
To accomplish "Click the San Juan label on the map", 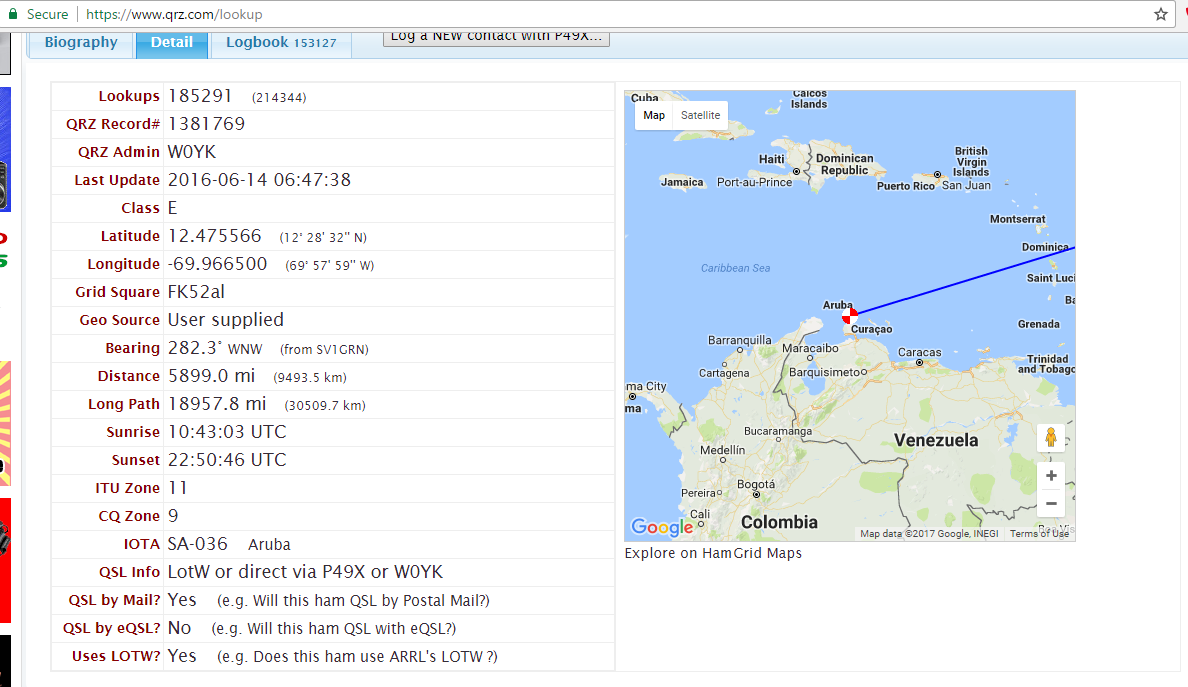I will (x=966, y=185).
